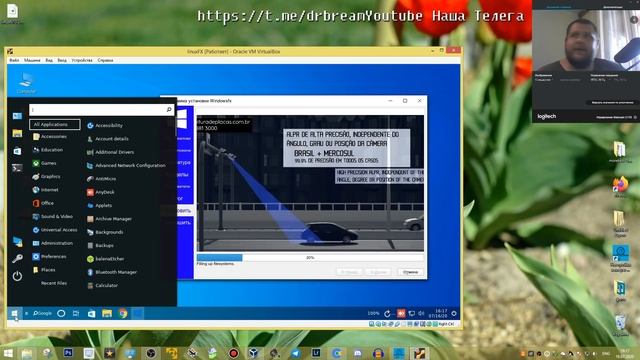Open the Вид menu in VirtualBox

[x=49, y=60]
